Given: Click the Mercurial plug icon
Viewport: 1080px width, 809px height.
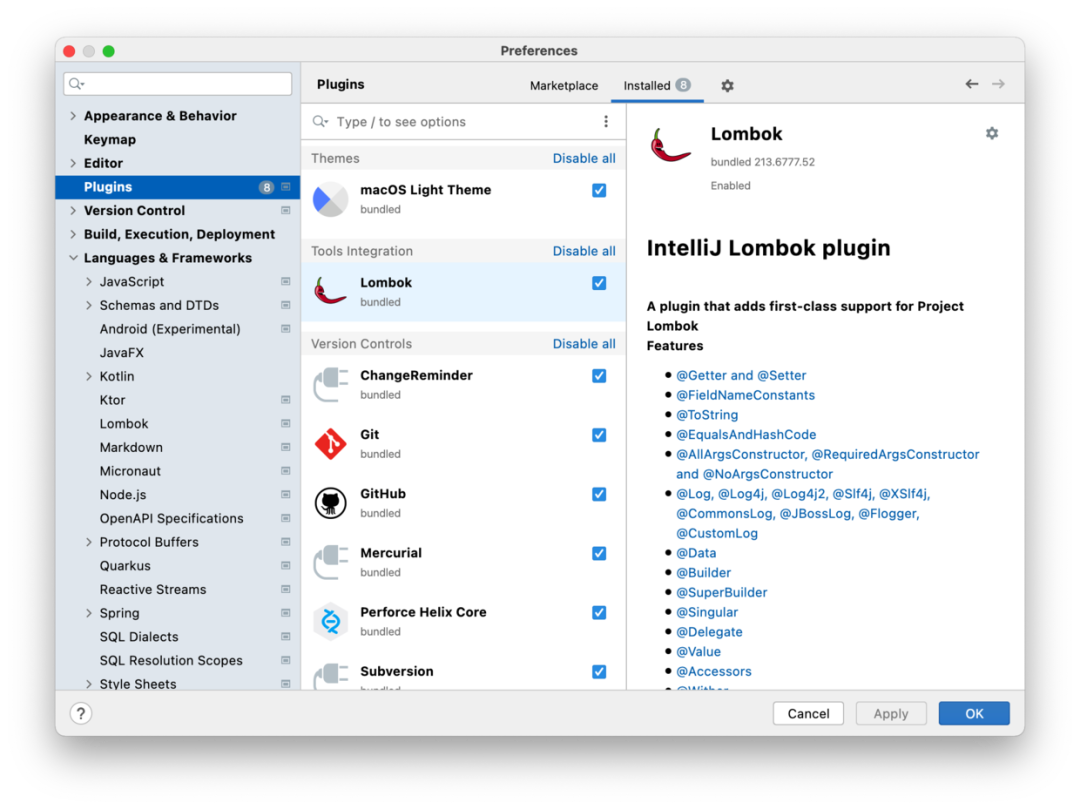Looking at the screenshot, I should click(331, 562).
